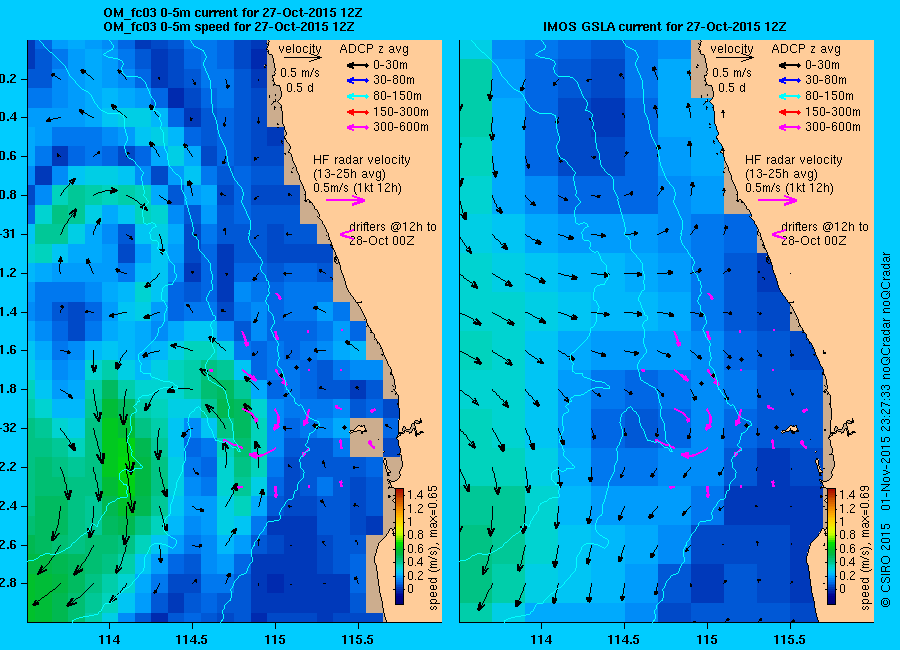Screen dimensions: 900x650
Task: Click the cyan 80-150m arrow in right legend
Action: click(790, 96)
